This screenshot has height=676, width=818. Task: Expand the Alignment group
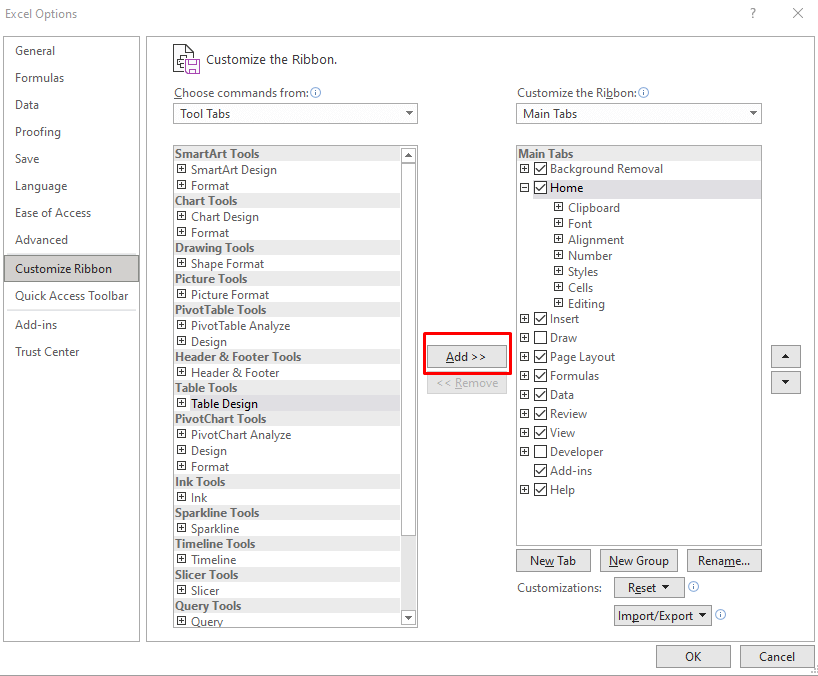click(558, 239)
